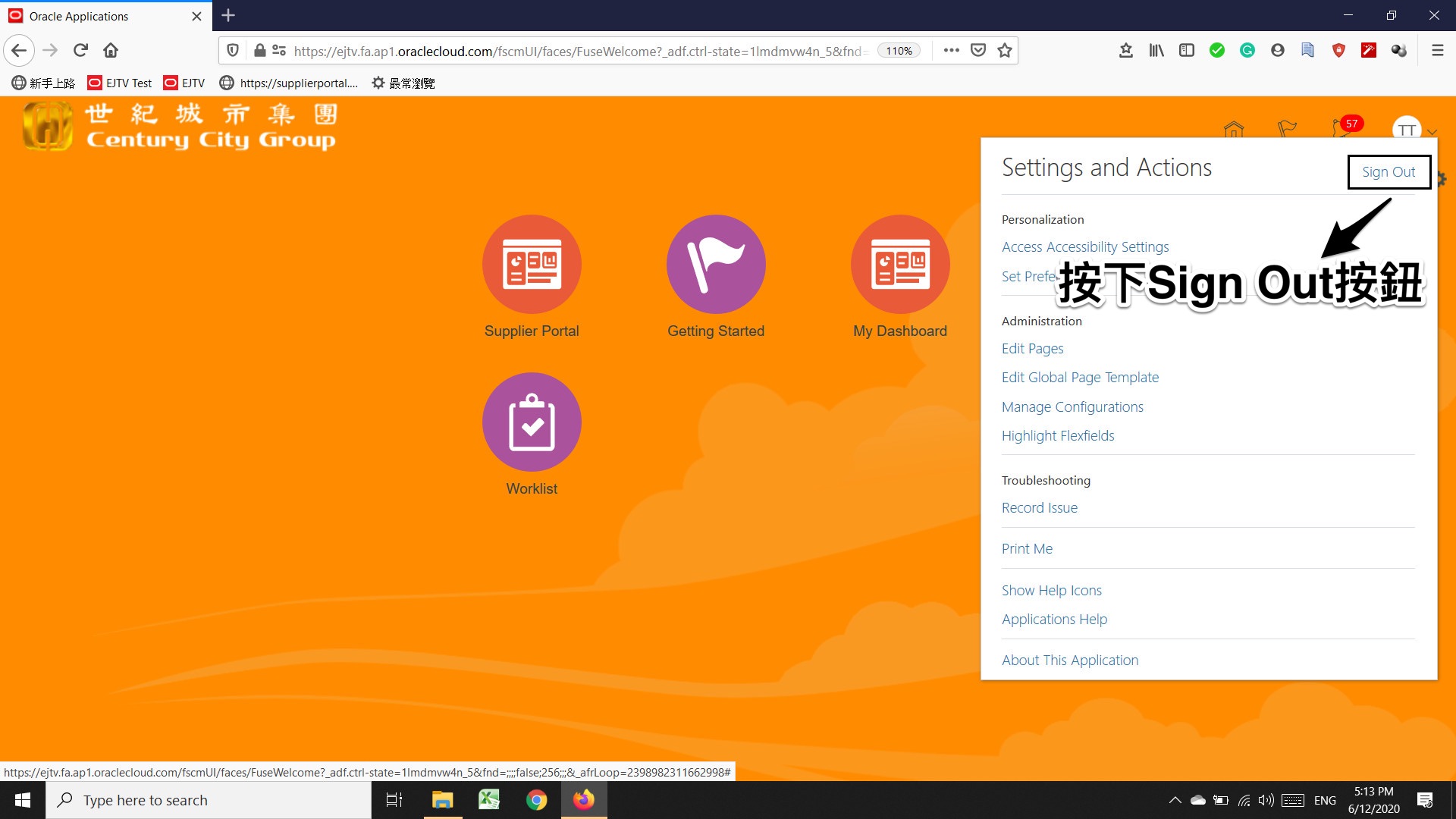Open Chrome from taskbar

[536, 800]
